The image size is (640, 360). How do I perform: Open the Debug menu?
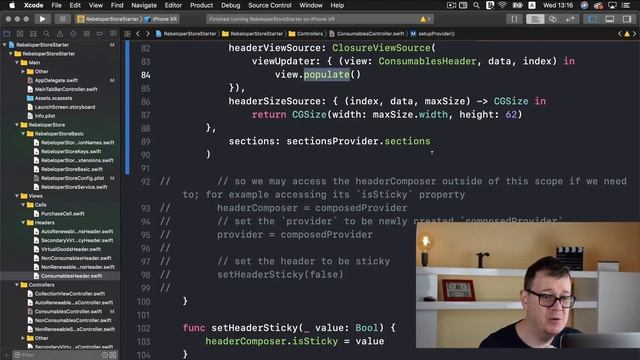click(231, 5)
